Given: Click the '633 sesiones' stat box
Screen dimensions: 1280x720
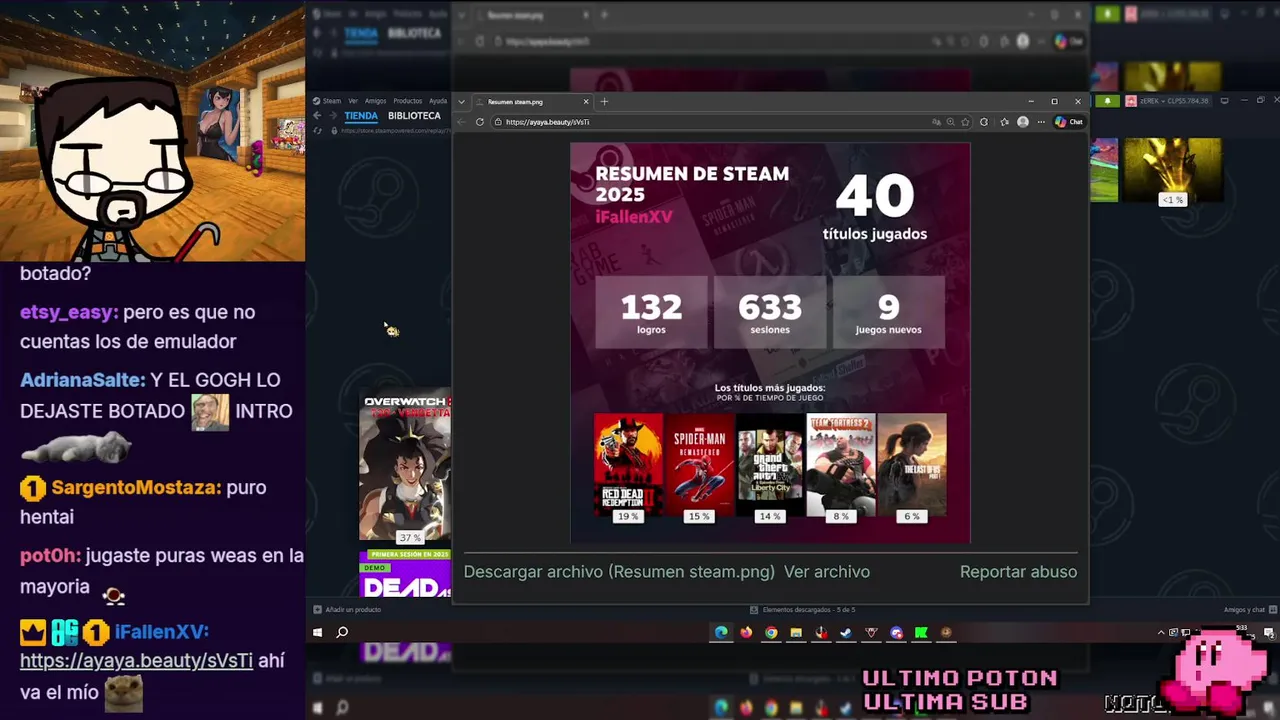Looking at the screenshot, I should click(x=770, y=312).
